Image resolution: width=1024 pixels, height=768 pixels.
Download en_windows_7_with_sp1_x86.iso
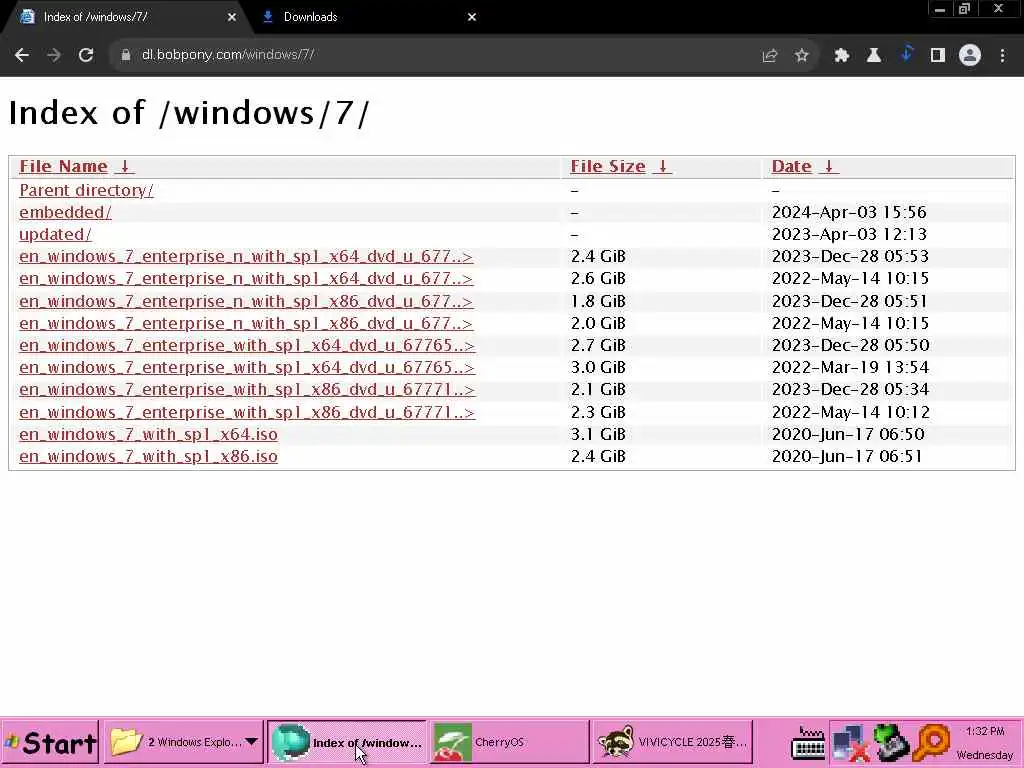point(148,456)
